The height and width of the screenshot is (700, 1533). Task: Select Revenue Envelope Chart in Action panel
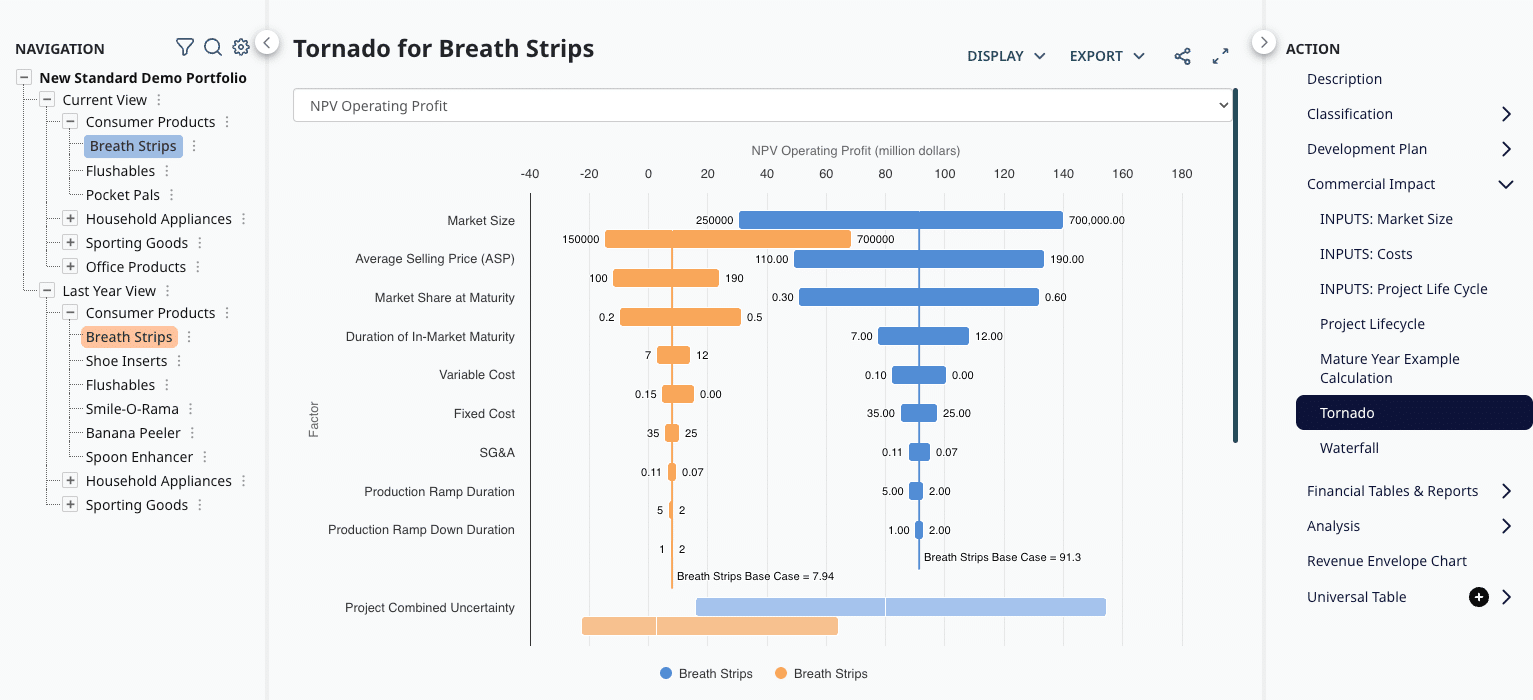(1386, 561)
